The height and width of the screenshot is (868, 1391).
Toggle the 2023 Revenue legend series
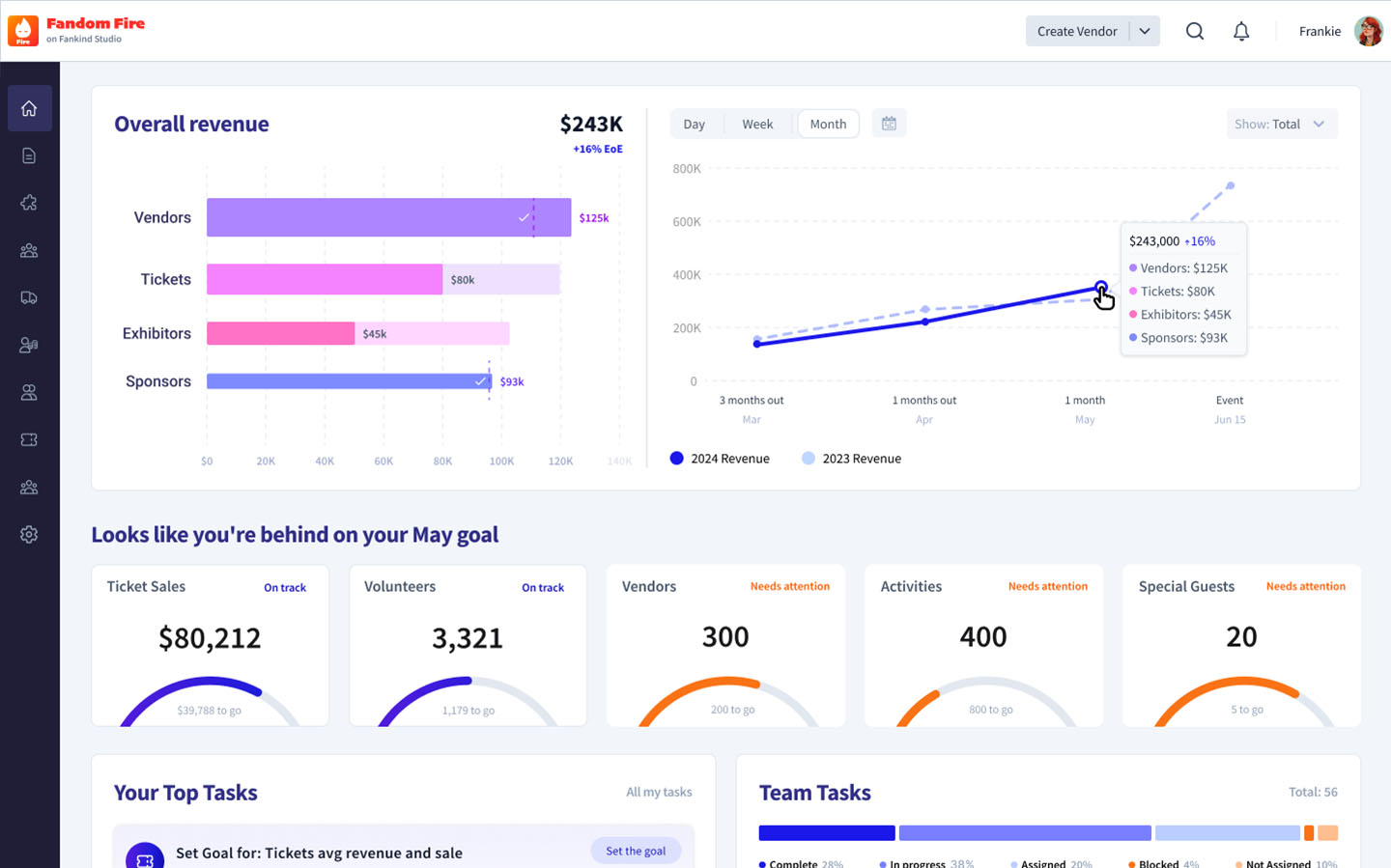pos(851,459)
